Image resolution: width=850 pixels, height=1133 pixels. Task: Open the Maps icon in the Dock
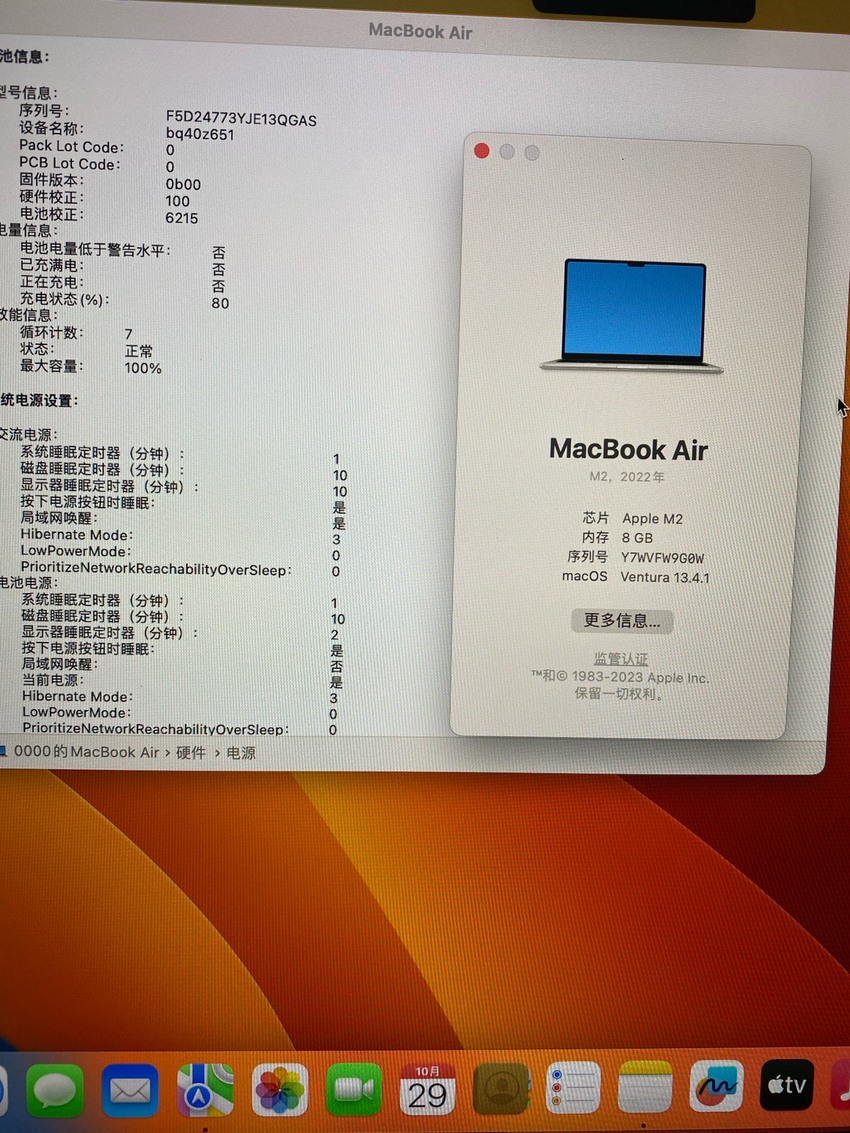[205, 1090]
